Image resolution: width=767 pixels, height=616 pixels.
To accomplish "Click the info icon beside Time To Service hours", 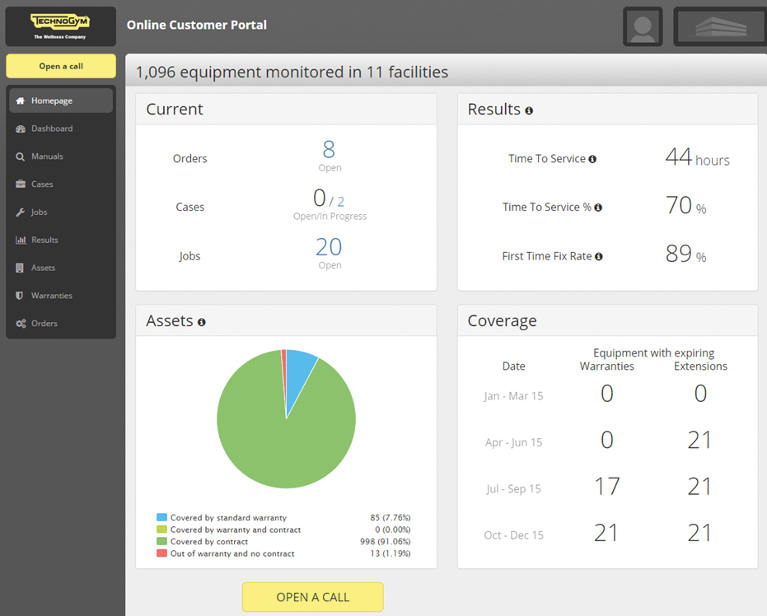I will coord(592,159).
